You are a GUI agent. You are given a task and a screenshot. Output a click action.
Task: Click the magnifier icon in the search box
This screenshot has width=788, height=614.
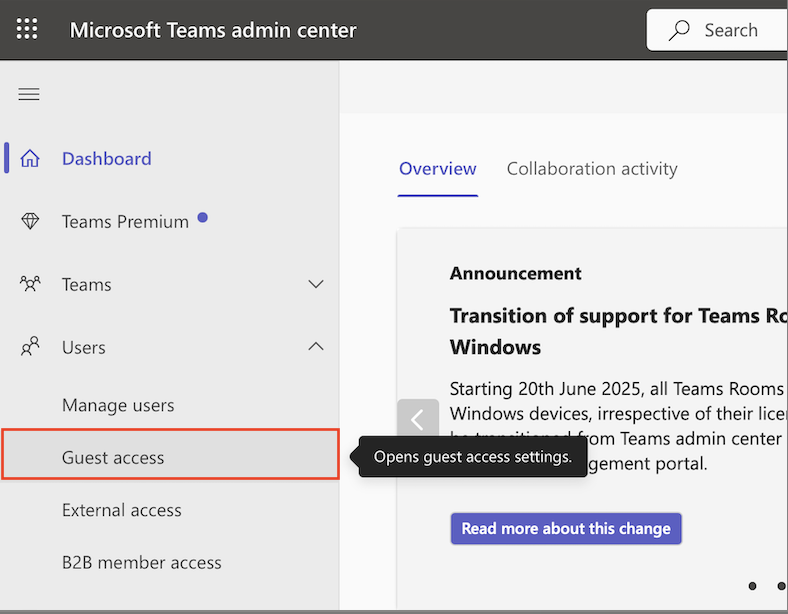(x=680, y=30)
